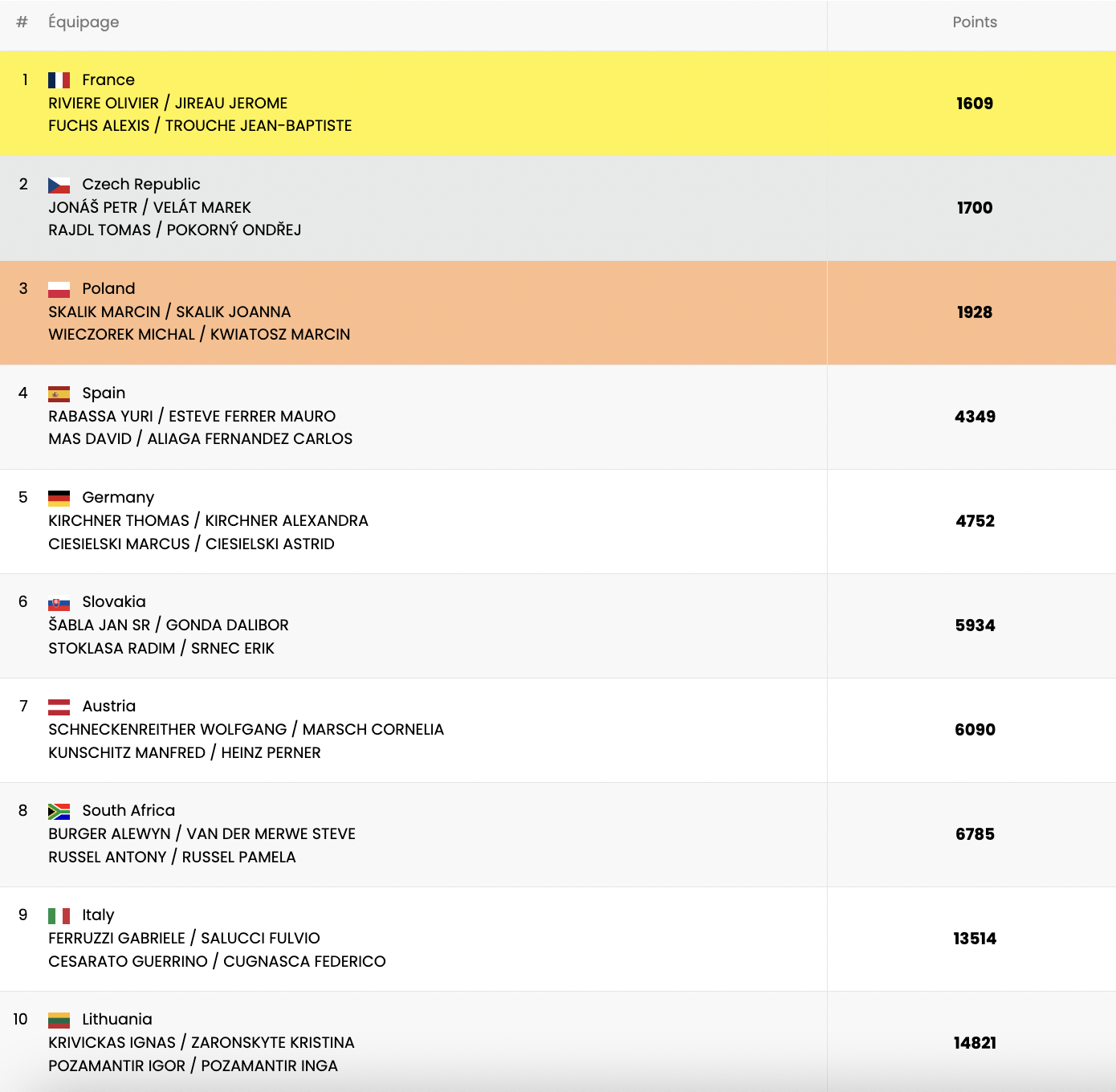Click the Czech Republic flag icon
The height and width of the screenshot is (1092, 1116).
tap(59, 185)
